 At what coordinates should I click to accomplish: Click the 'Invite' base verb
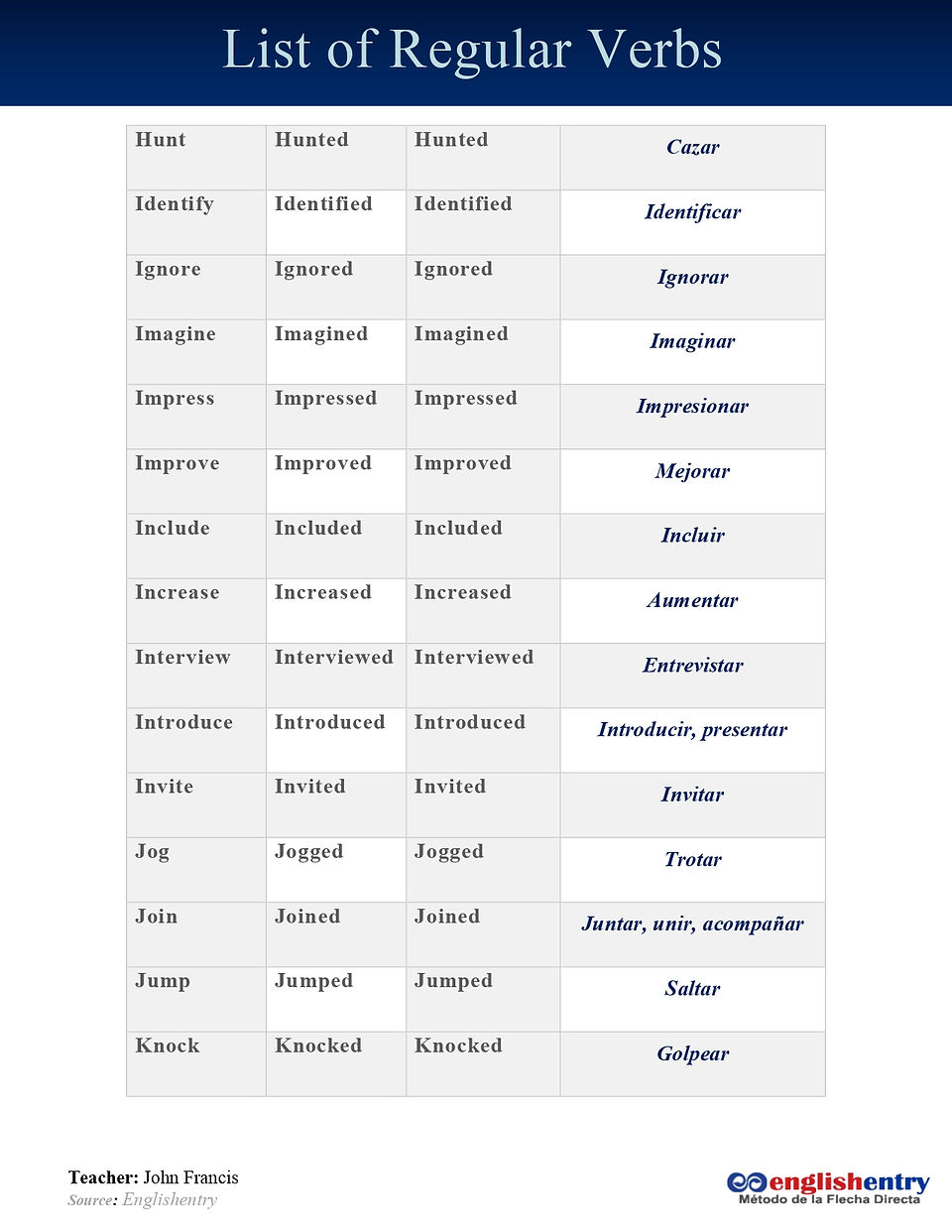coord(165,787)
